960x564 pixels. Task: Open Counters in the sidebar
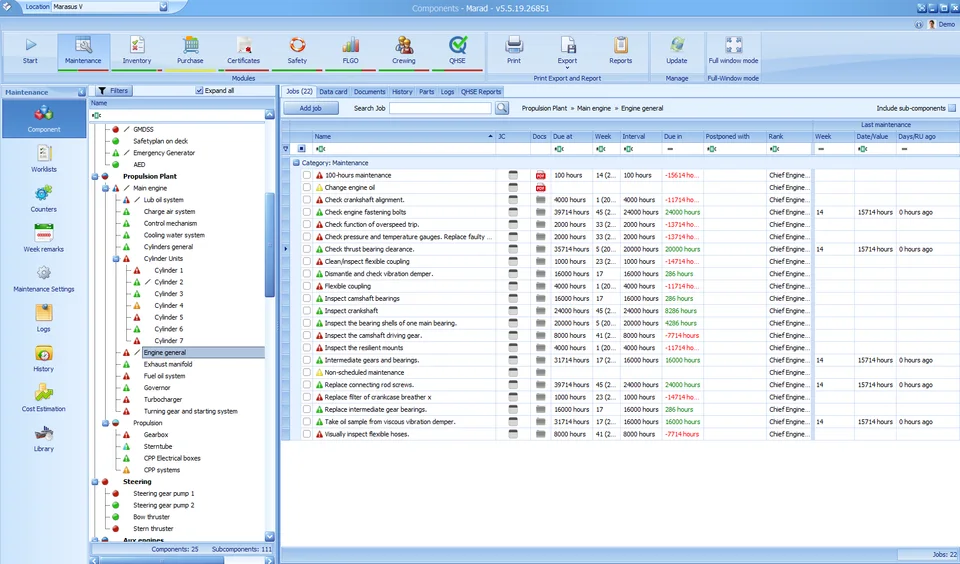pyautogui.click(x=44, y=198)
